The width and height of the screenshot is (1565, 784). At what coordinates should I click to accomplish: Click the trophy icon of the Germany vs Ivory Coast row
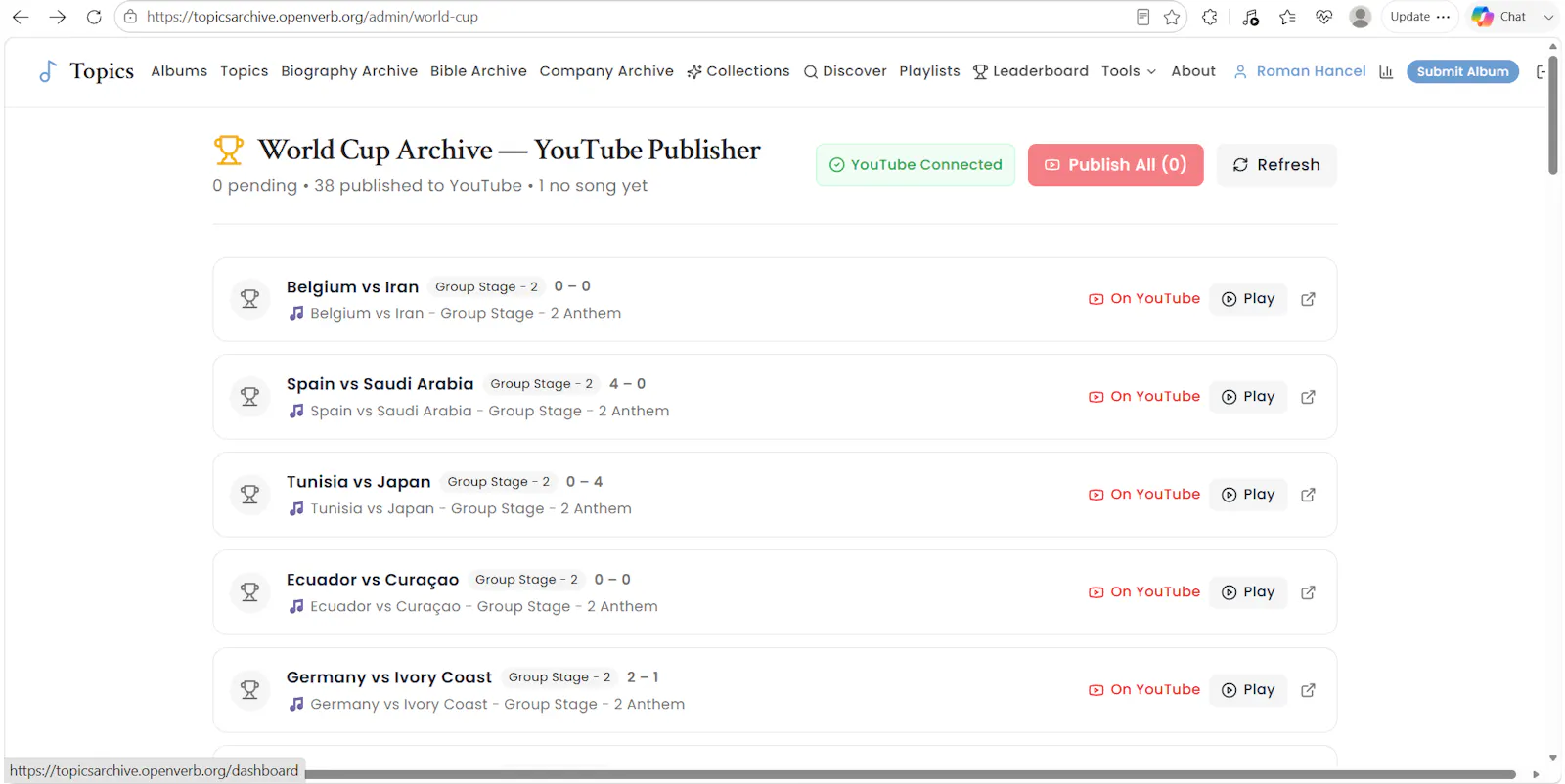pos(250,690)
